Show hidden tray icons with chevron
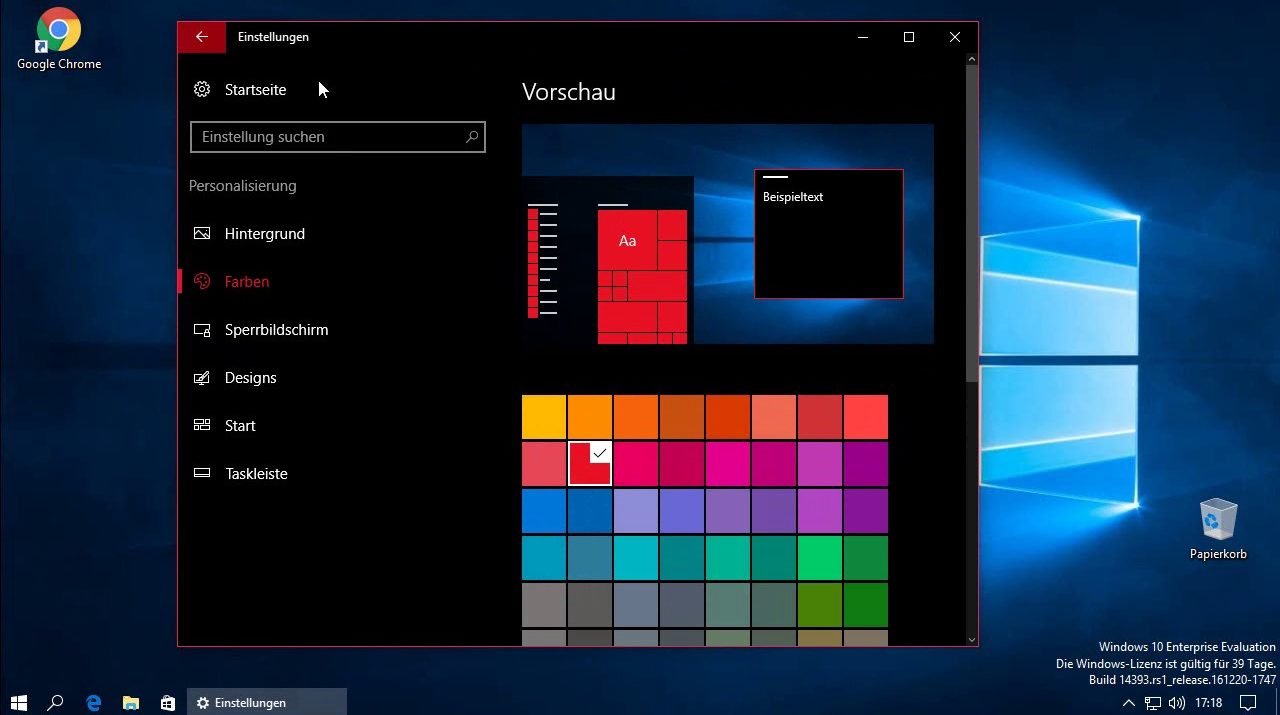 coord(1129,703)
